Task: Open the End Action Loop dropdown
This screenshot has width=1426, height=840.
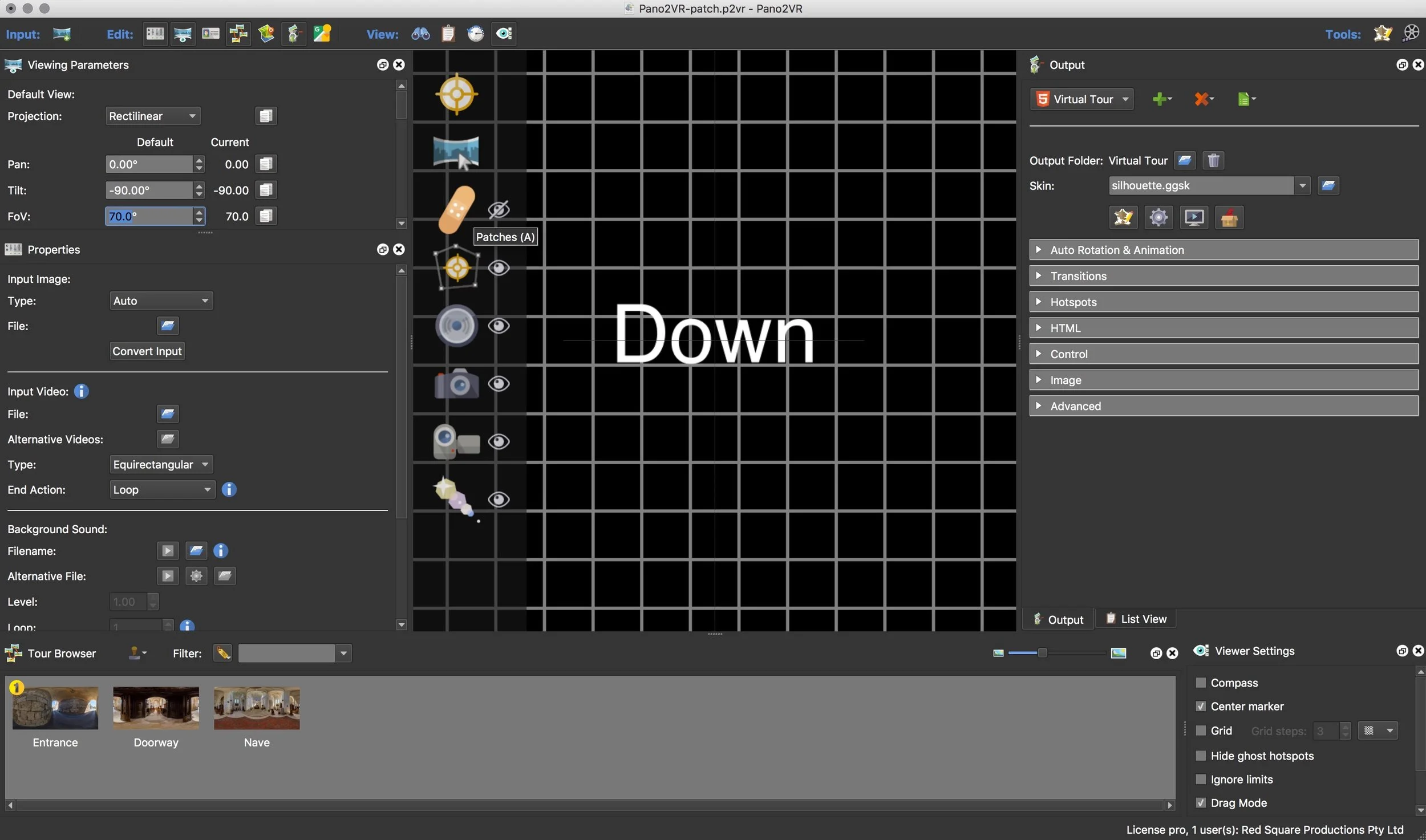Action: pos(162,489)
